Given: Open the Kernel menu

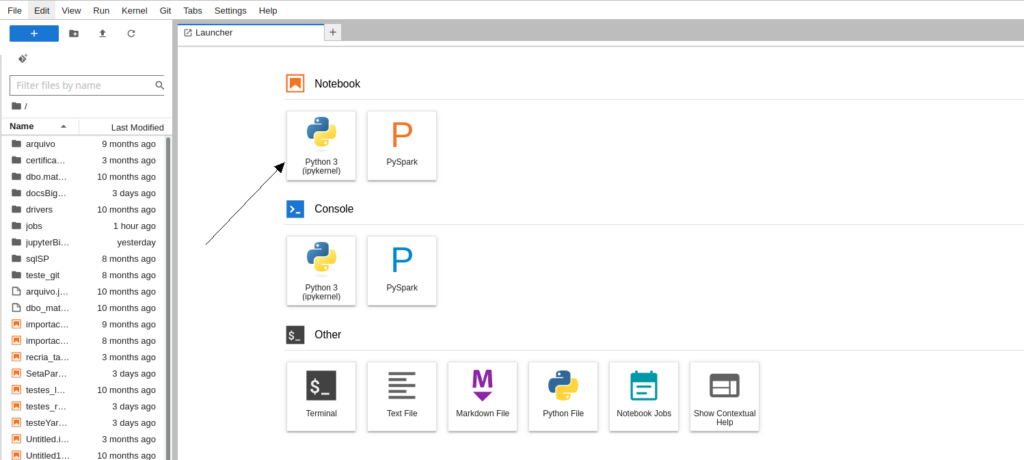Looking at the screenshot, I should pyautogui.click(x=133, y=9).
